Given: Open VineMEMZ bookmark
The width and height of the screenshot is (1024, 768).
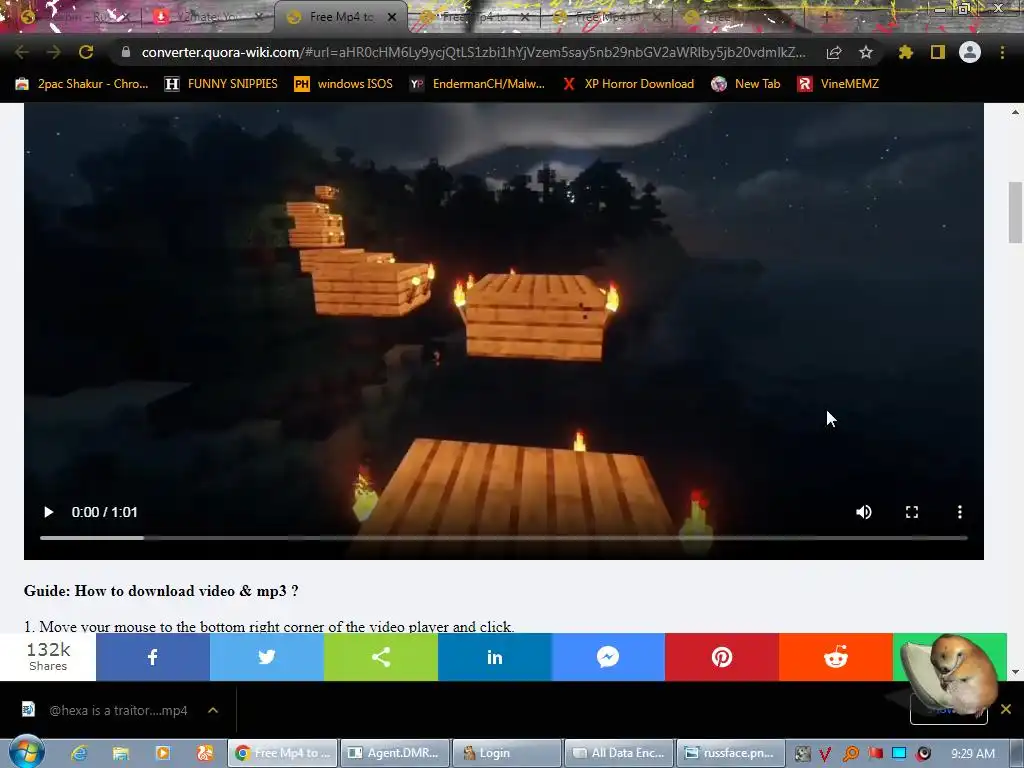Looking at the screenshot, I should click(x=838, y=84).
